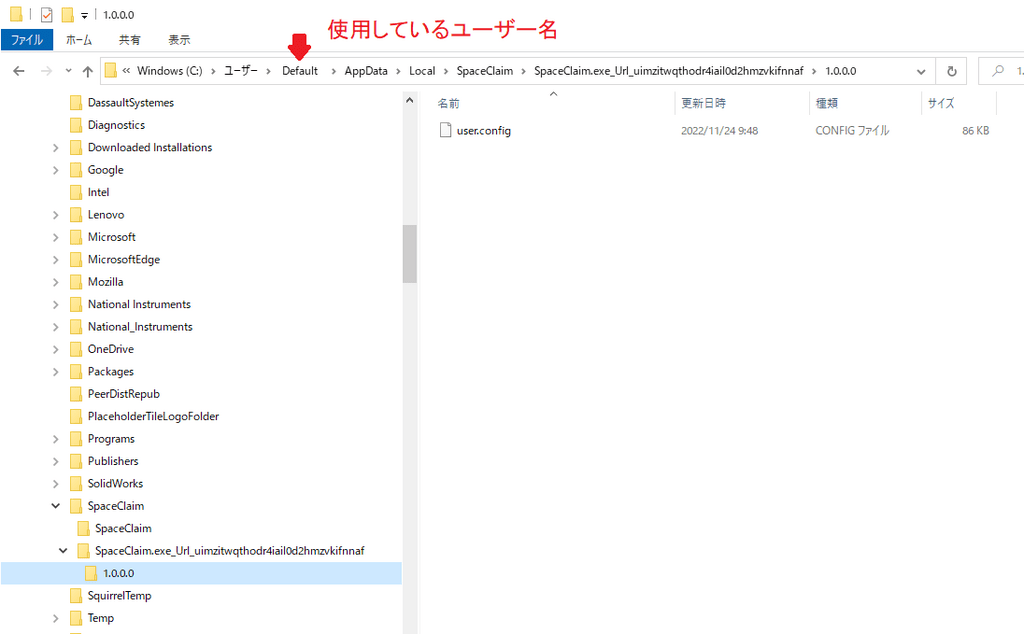This screenshot has height=634, width=1024.
Task: Click the Publishers folder icon
Action: click(76, 461)
